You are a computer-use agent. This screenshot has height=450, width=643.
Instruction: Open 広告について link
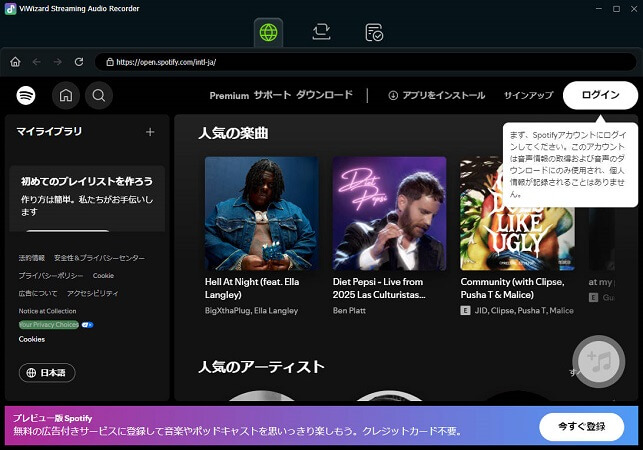[x=38, y=293]
